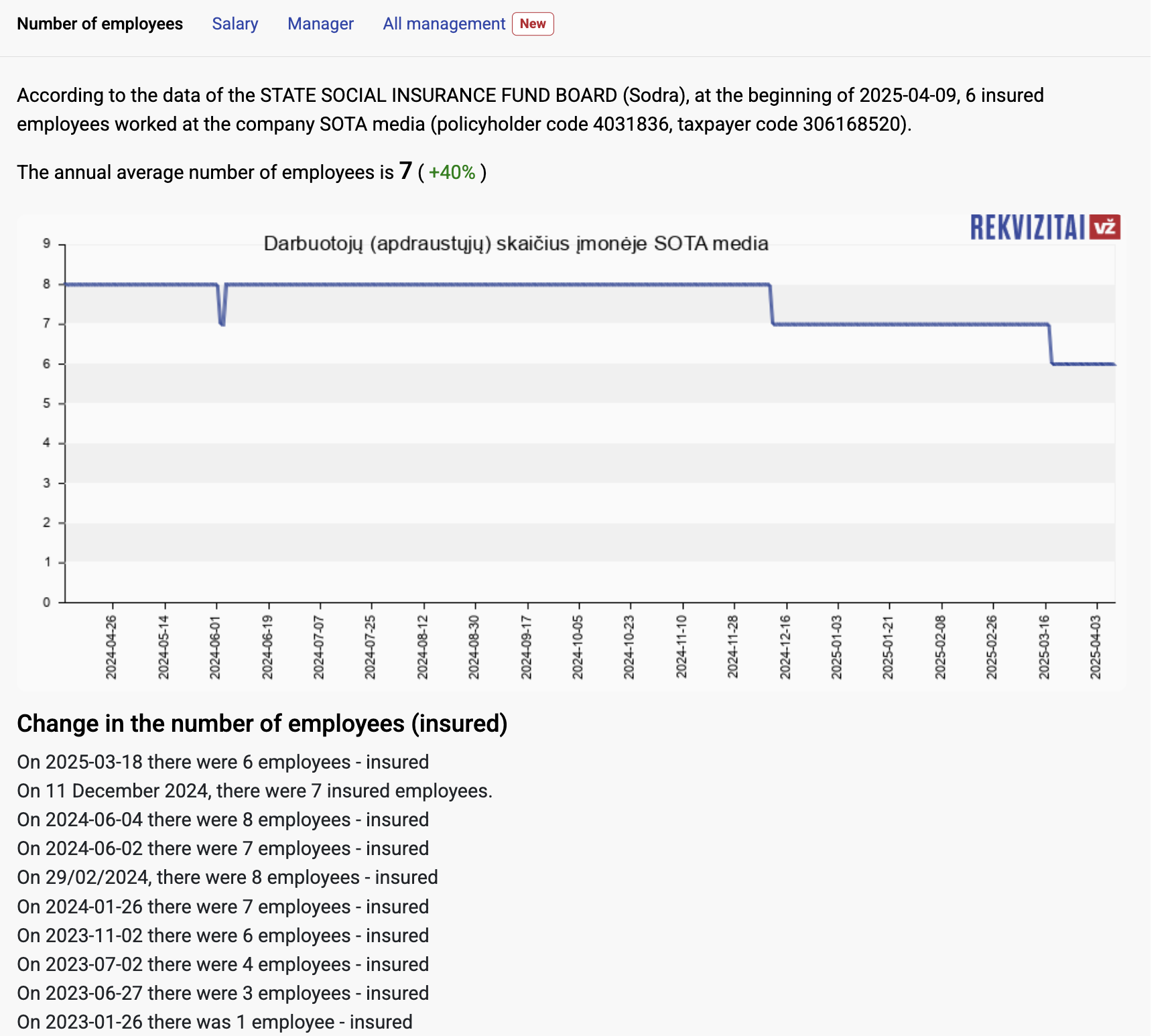
Task: Click the 2023-01-26 one employee entry
Action: click(214, 1022)
